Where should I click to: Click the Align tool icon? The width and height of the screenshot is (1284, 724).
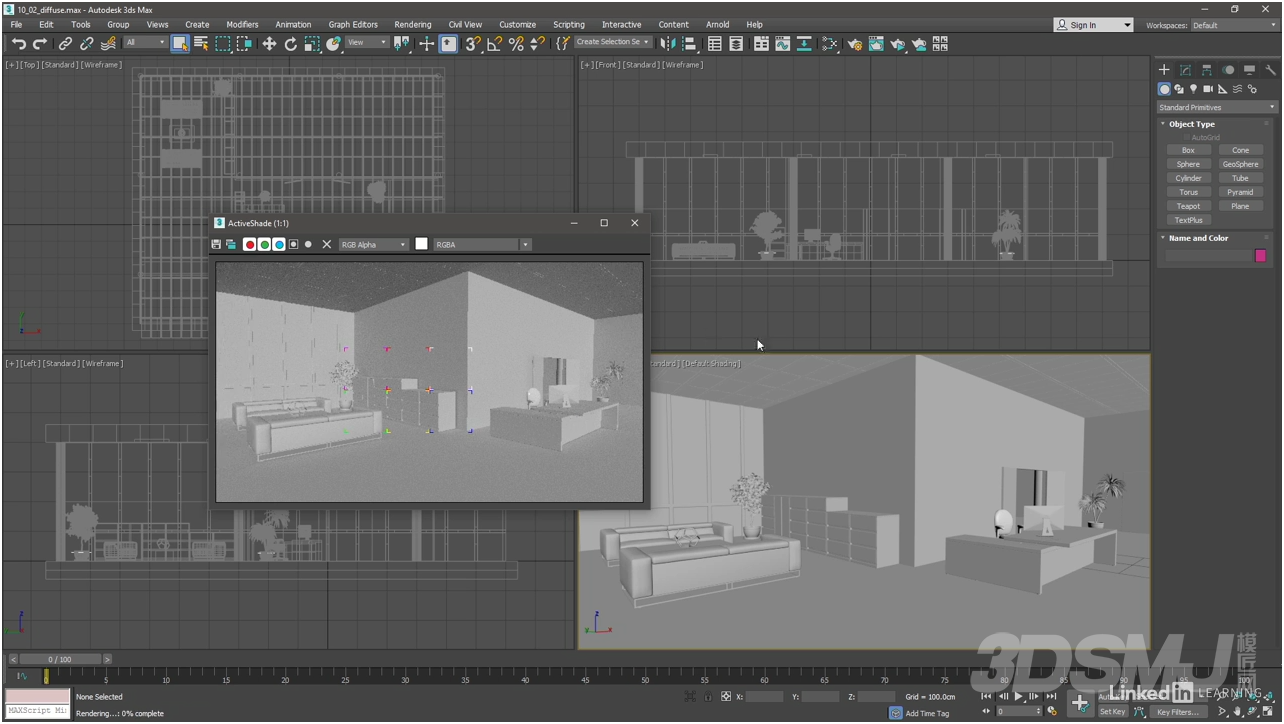[x=689, y=44]
